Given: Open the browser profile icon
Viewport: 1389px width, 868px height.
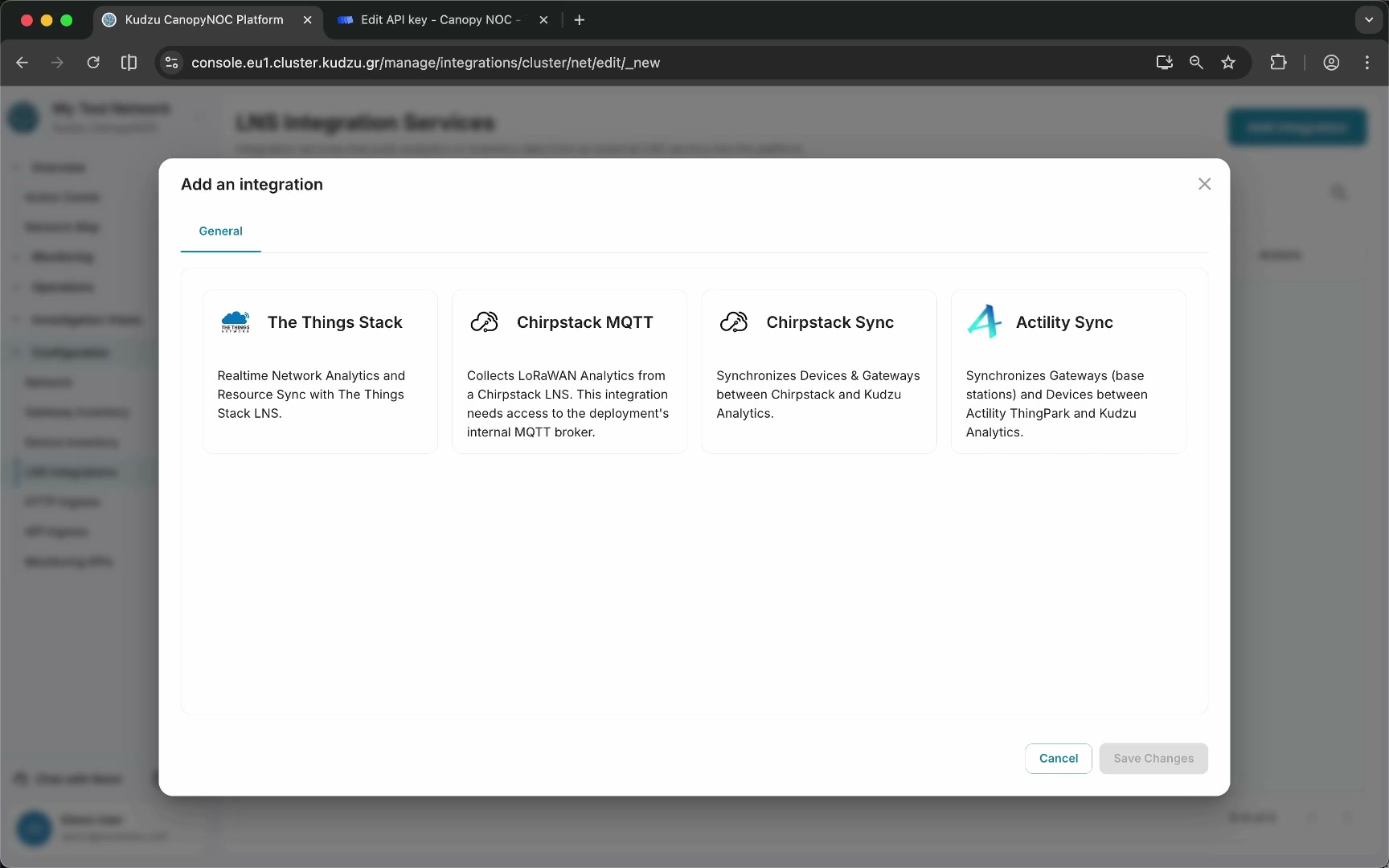Looking at the screenshot, I should tap(1331, 63).
